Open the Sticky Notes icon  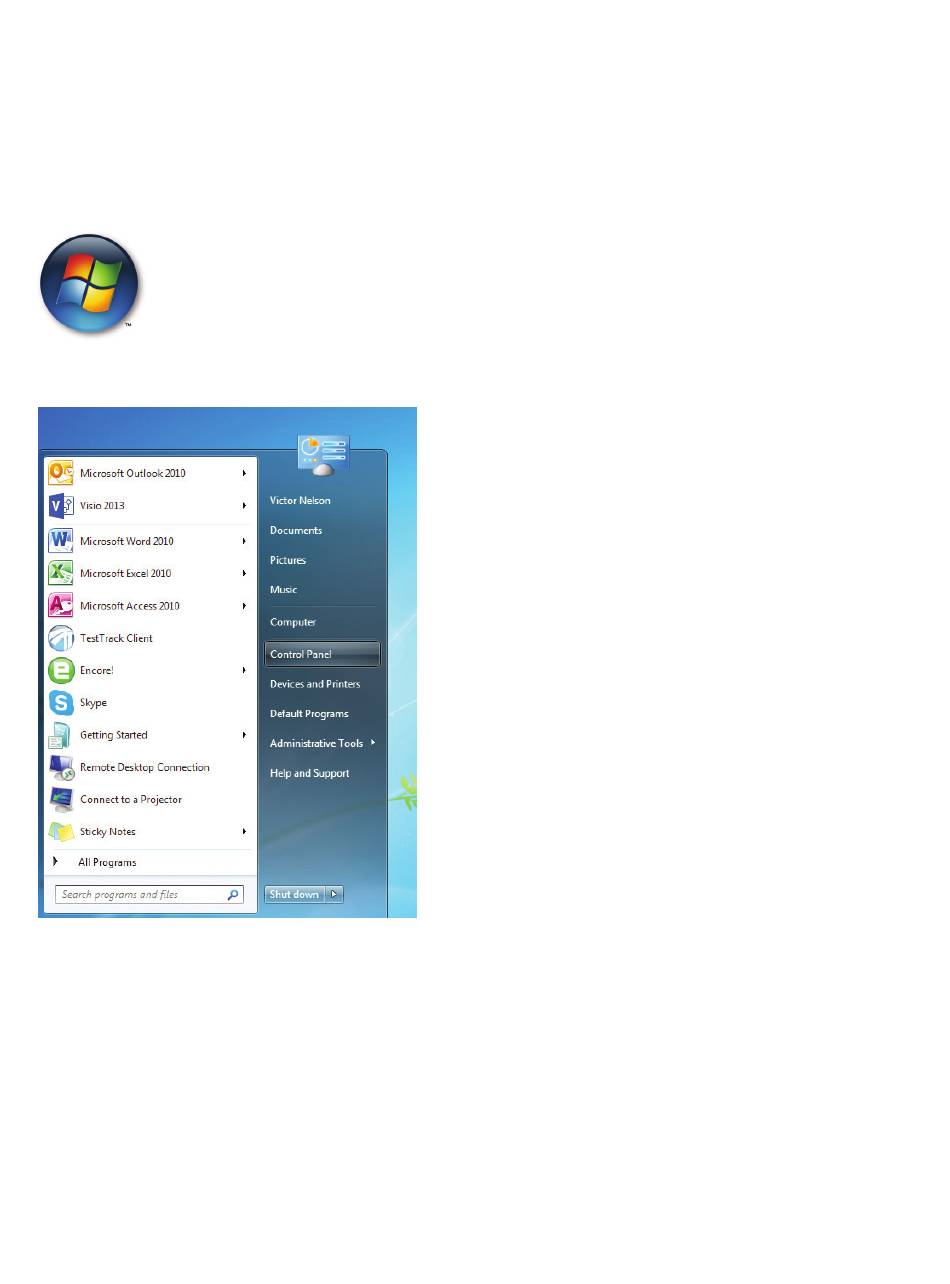point(61,831)
